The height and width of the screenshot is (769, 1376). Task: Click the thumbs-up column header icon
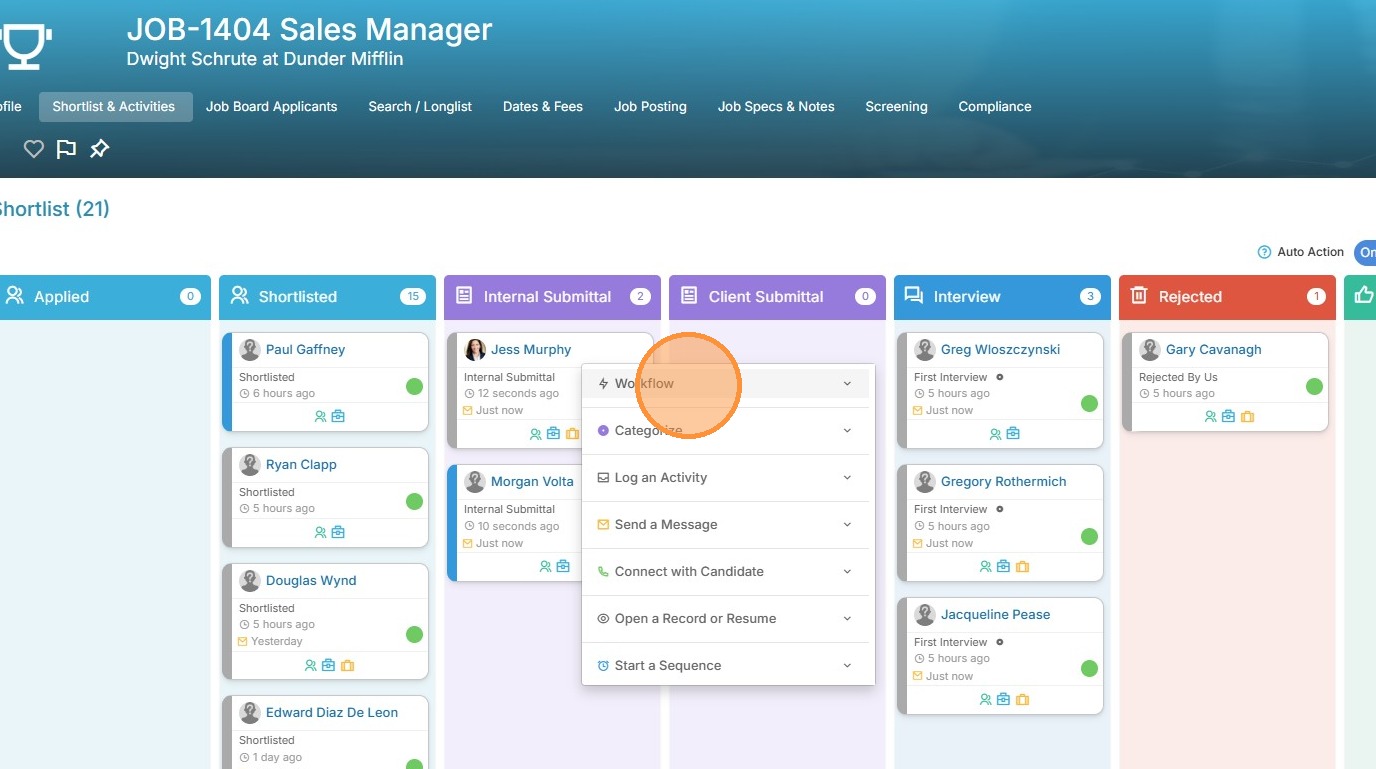point(1364,296)
